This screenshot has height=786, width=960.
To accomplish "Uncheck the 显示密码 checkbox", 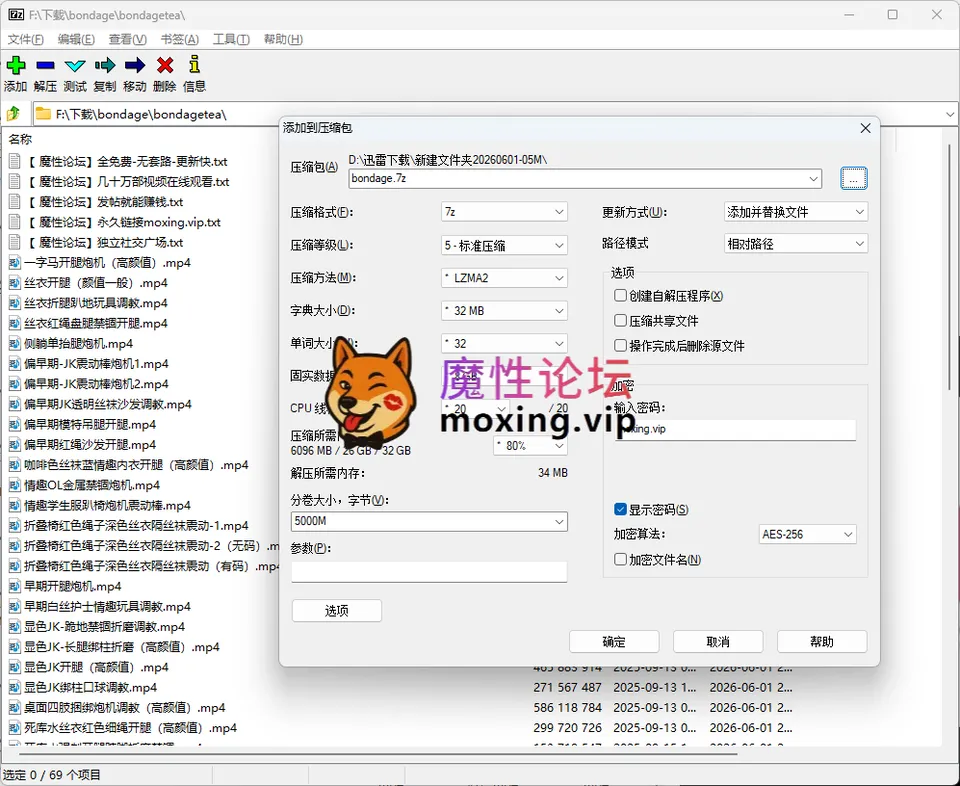I will [620, 509].
